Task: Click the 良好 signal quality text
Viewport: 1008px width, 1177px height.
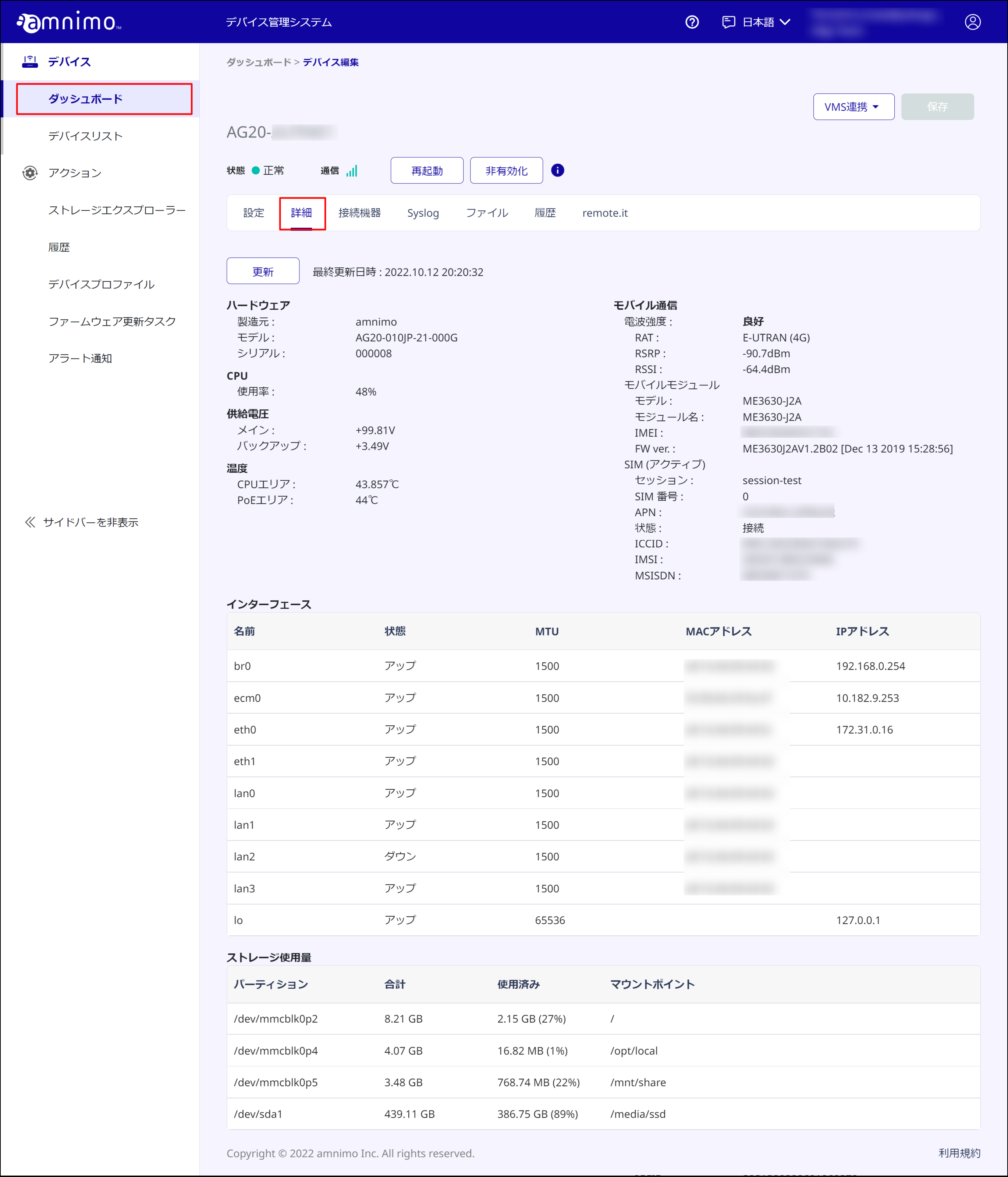Action: 753,321
